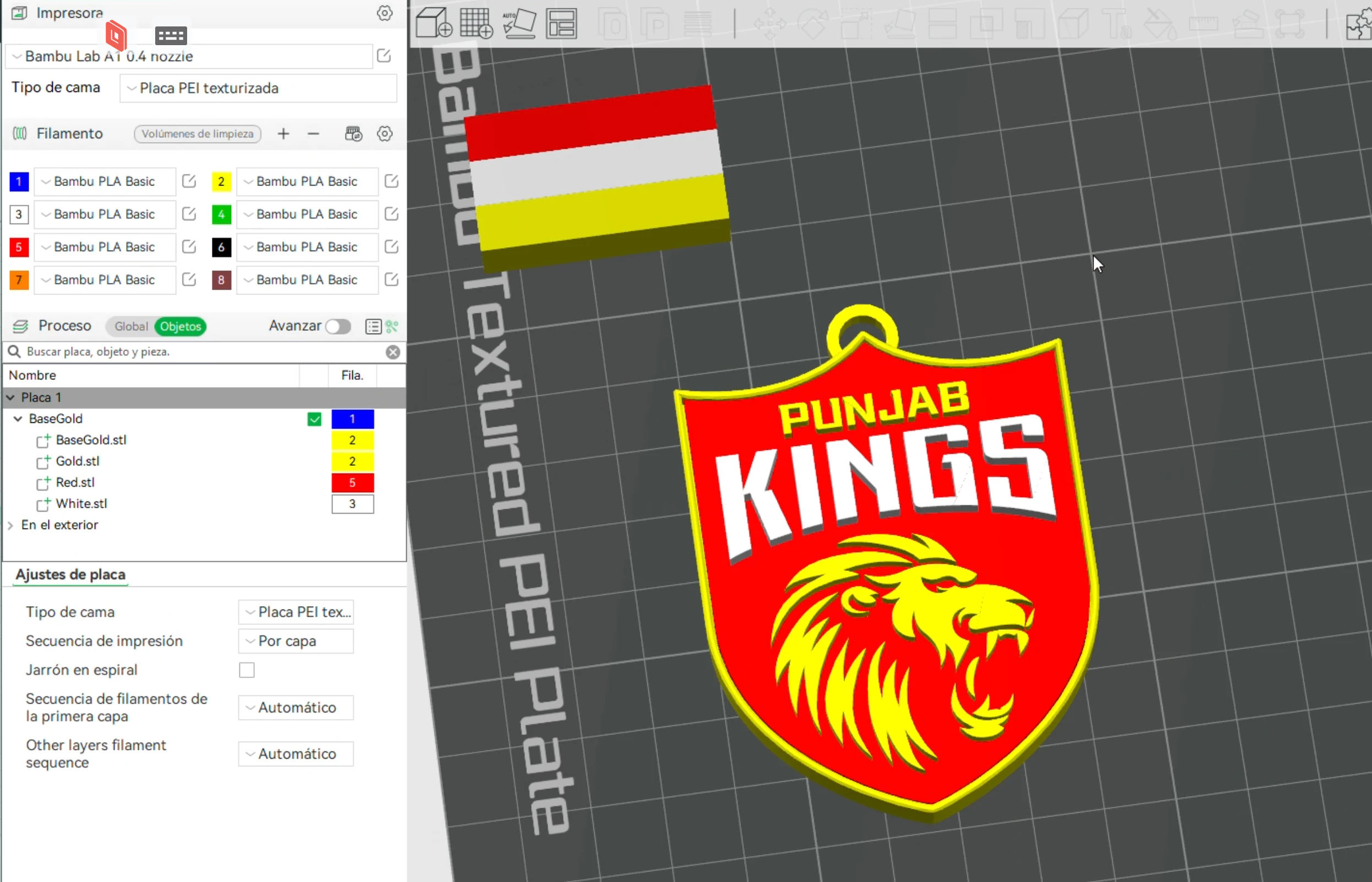Enable the Jarrón en espiral checkbox
Image resolution: width=1372 pixels, height=882 pixels.
pyautogui.click(x=247, y=670)
